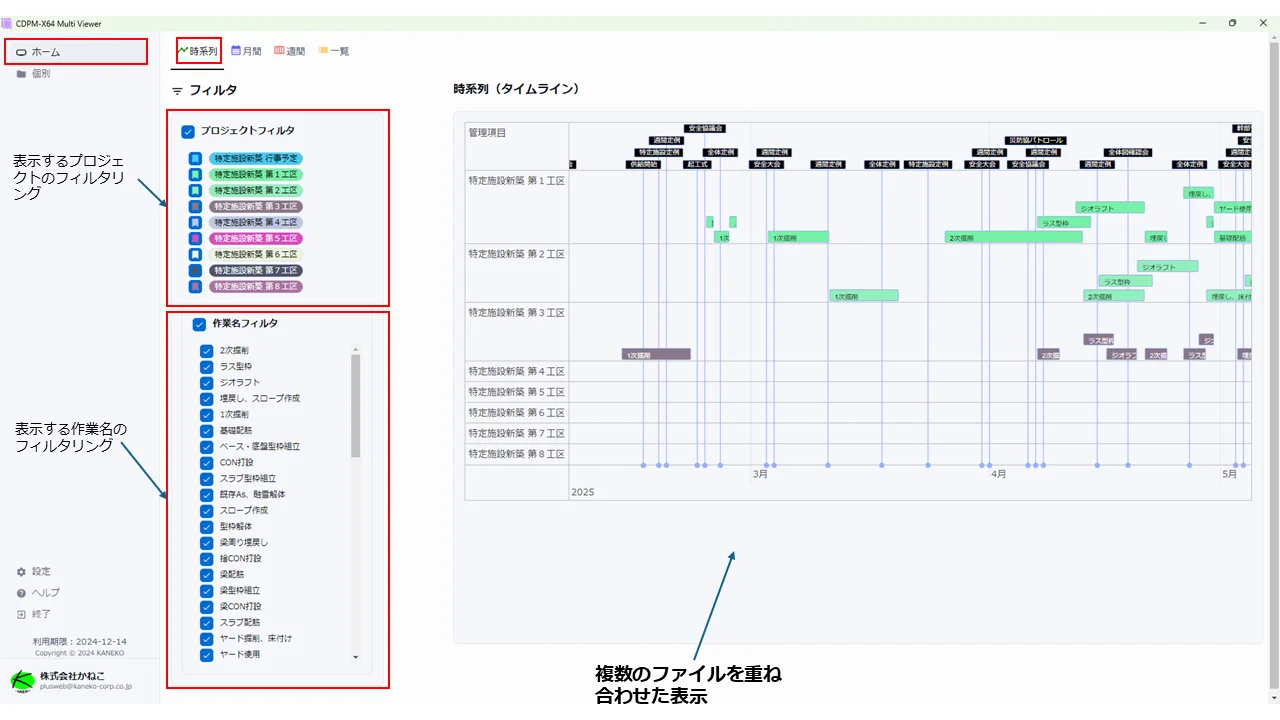The image size is (1280, 720).
Task: Toggle bookmark icon for 特定施設新築 第８工区
Action: tap(196, 286)
